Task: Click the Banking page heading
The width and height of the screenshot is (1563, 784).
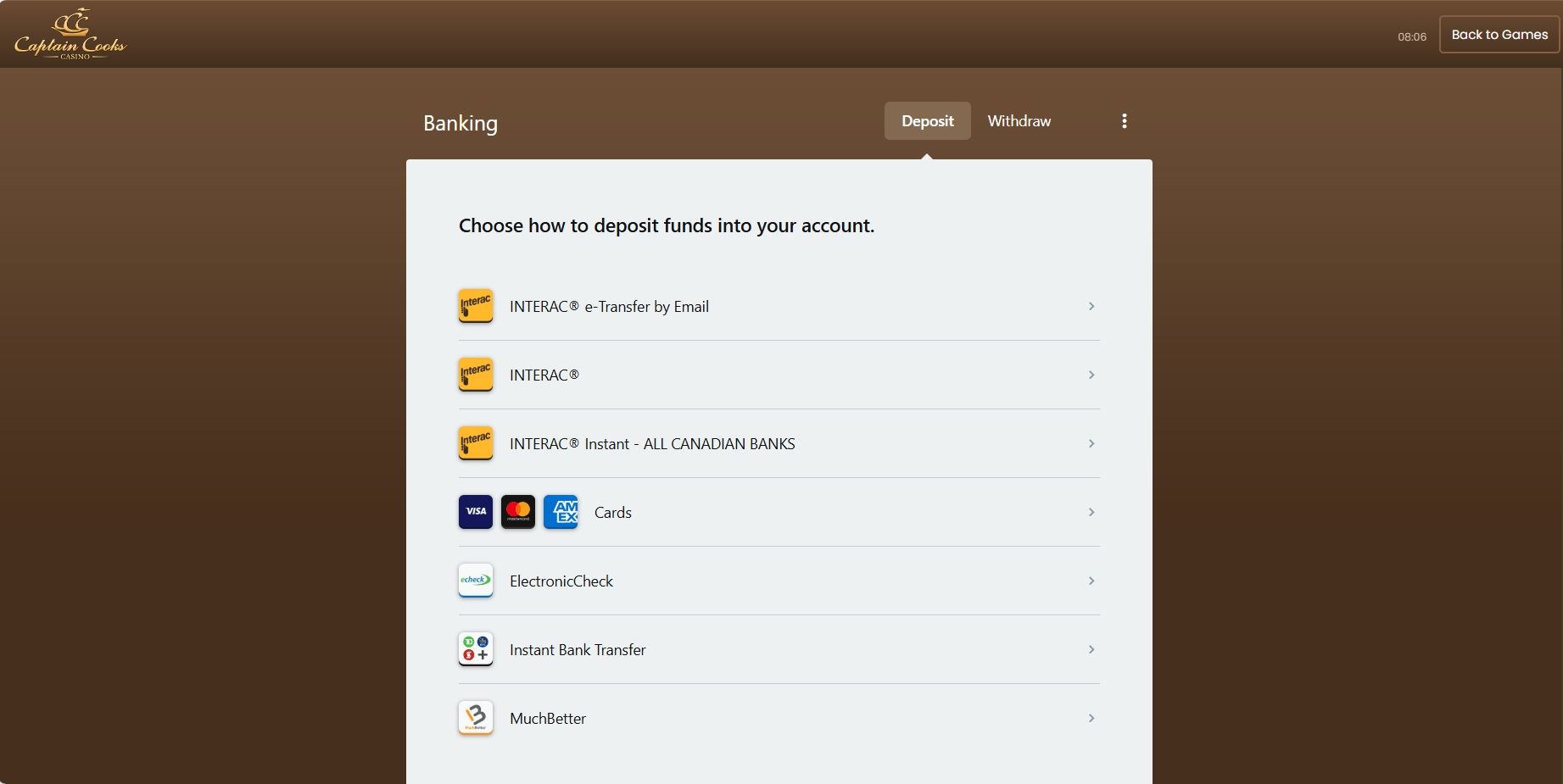Action: pos(461,124)
